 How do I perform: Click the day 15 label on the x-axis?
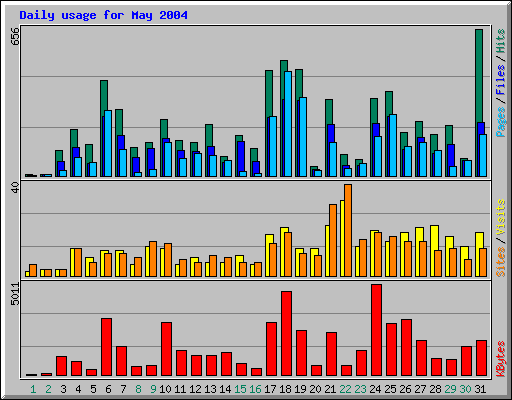(240, 389)
